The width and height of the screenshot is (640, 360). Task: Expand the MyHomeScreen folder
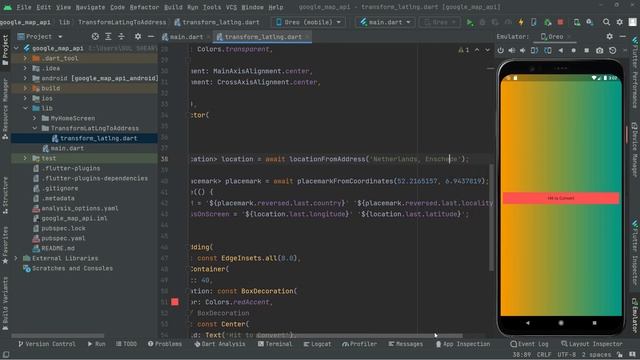point(35,118)
